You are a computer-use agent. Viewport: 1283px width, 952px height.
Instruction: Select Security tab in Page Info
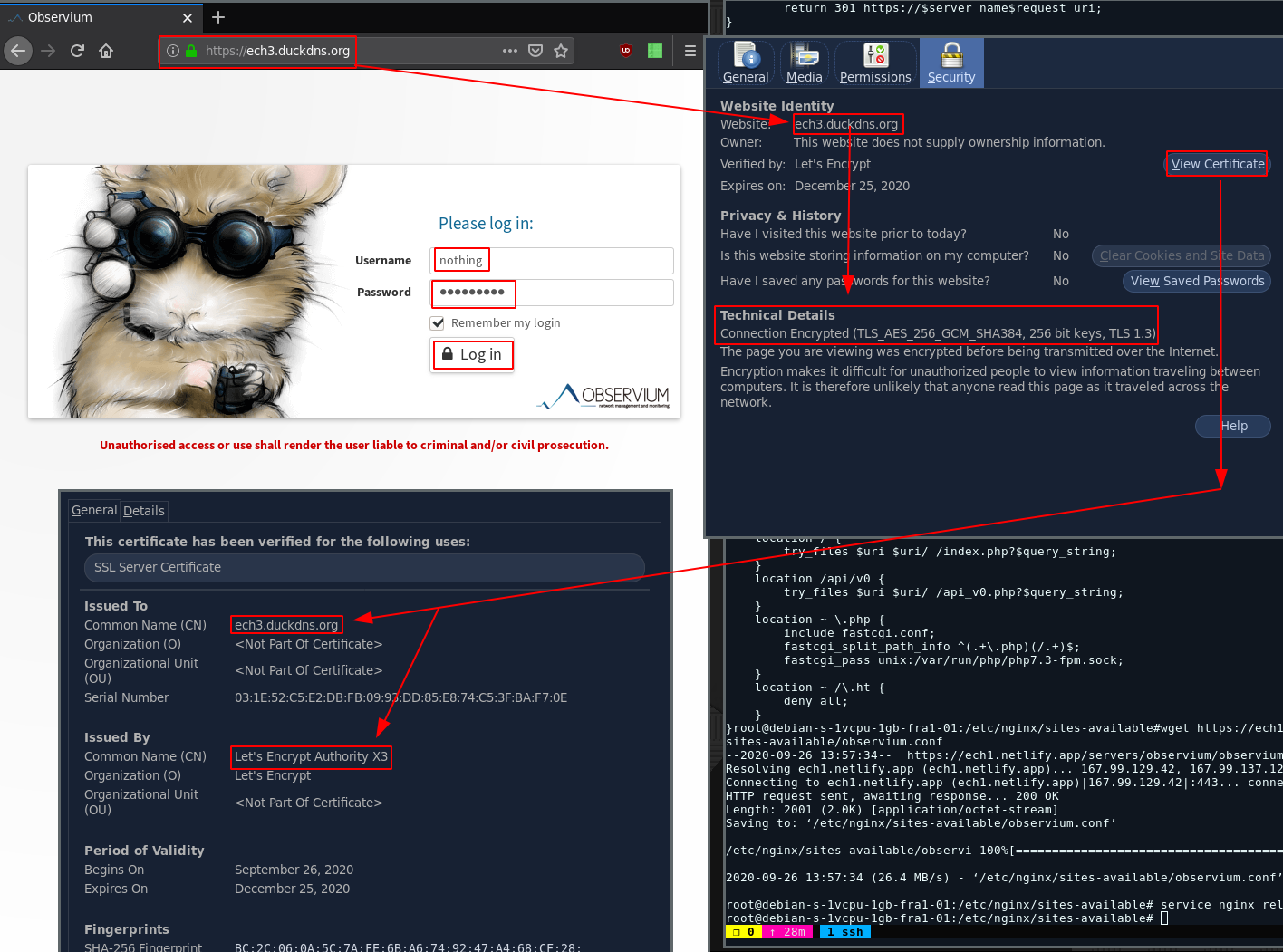point(951,63)
